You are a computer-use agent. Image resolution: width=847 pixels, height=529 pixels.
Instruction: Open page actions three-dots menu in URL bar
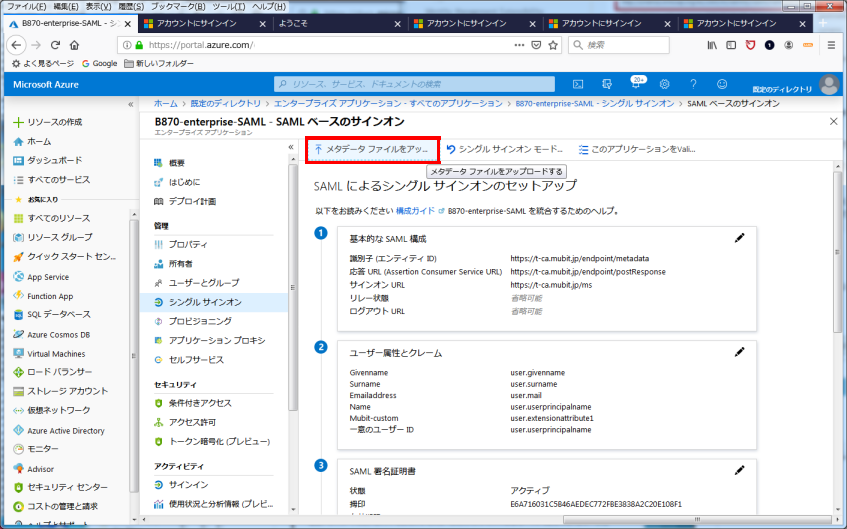(519, 45)
